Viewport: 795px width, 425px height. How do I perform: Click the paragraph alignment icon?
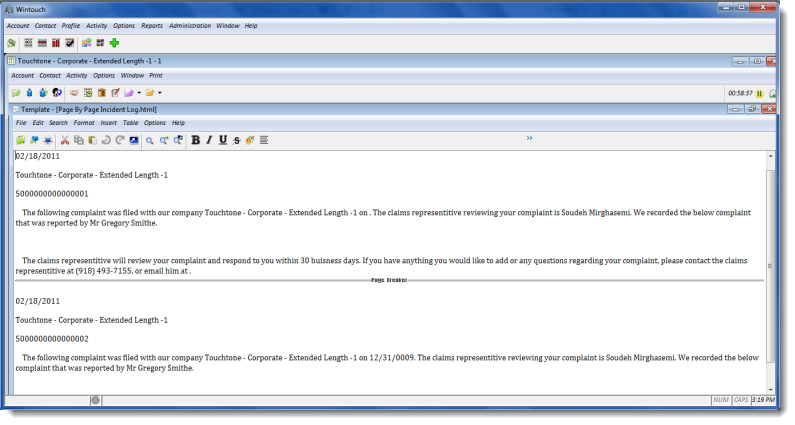(264, 140)
